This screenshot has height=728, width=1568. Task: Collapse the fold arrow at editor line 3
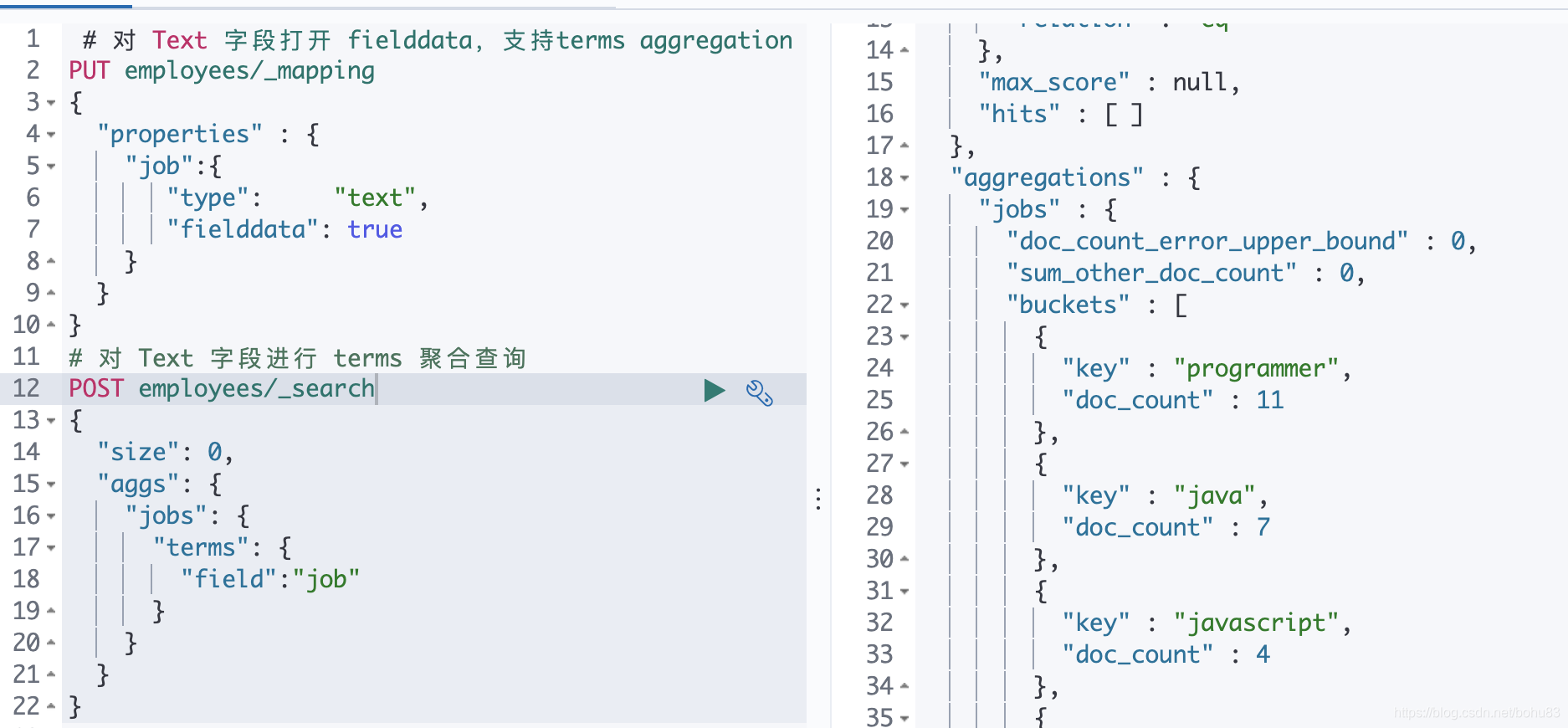51,103
